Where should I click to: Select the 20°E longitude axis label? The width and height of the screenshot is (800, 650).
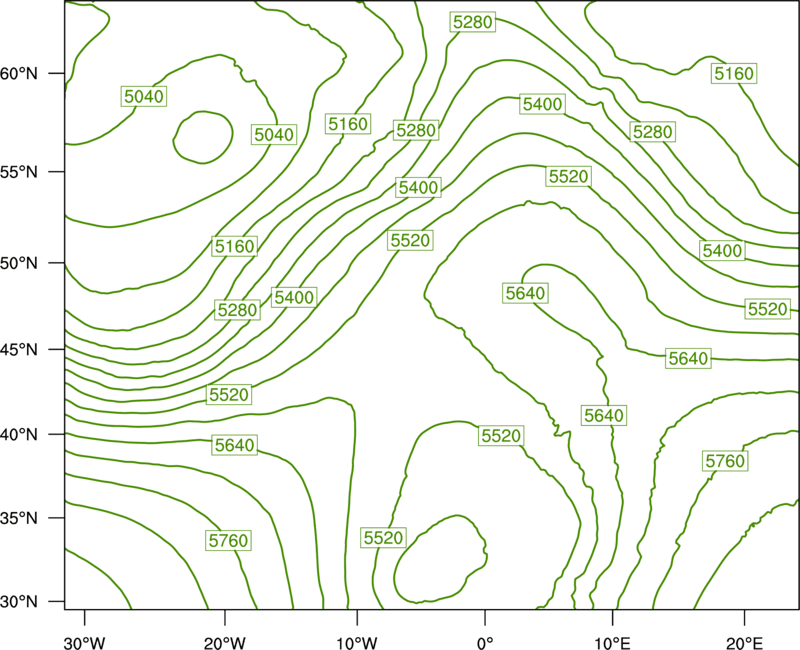click(x=744, y=643)
